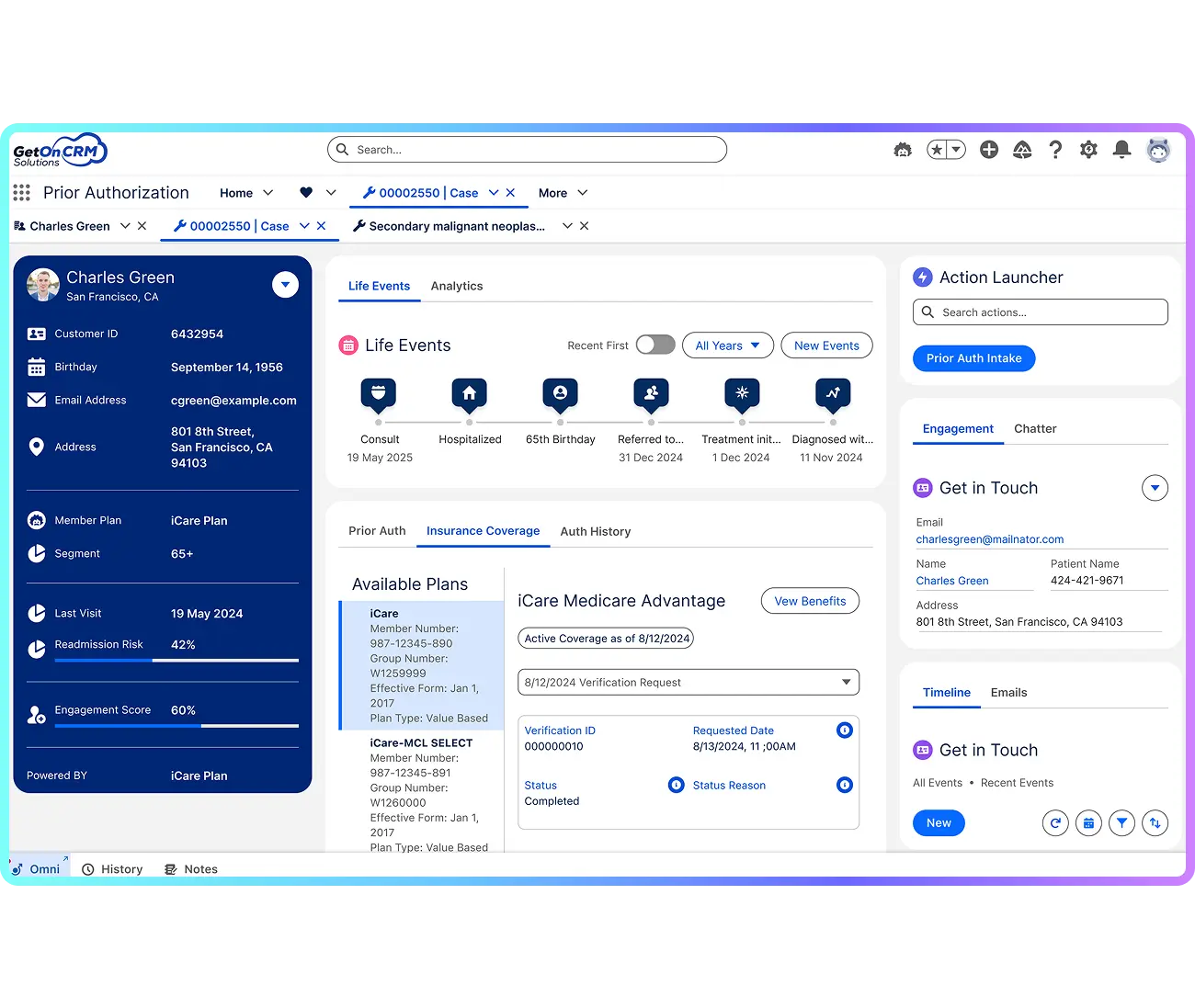Open the charlesgreen@mailnator.com email link
This screenshot has width=1195, height=1008.
point(990,539)
